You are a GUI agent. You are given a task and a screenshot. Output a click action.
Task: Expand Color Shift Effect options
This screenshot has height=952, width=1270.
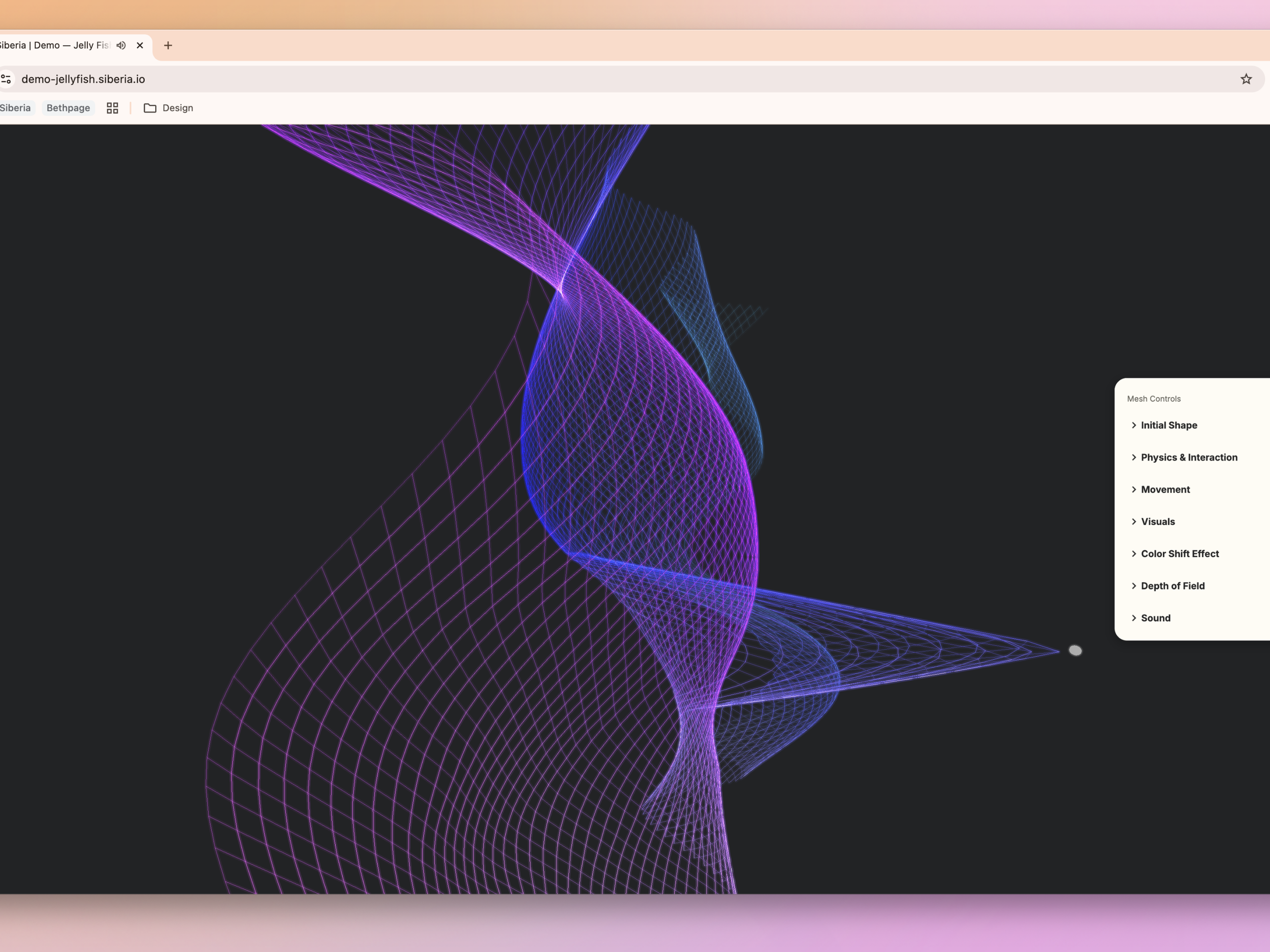tap(1179, 554)
